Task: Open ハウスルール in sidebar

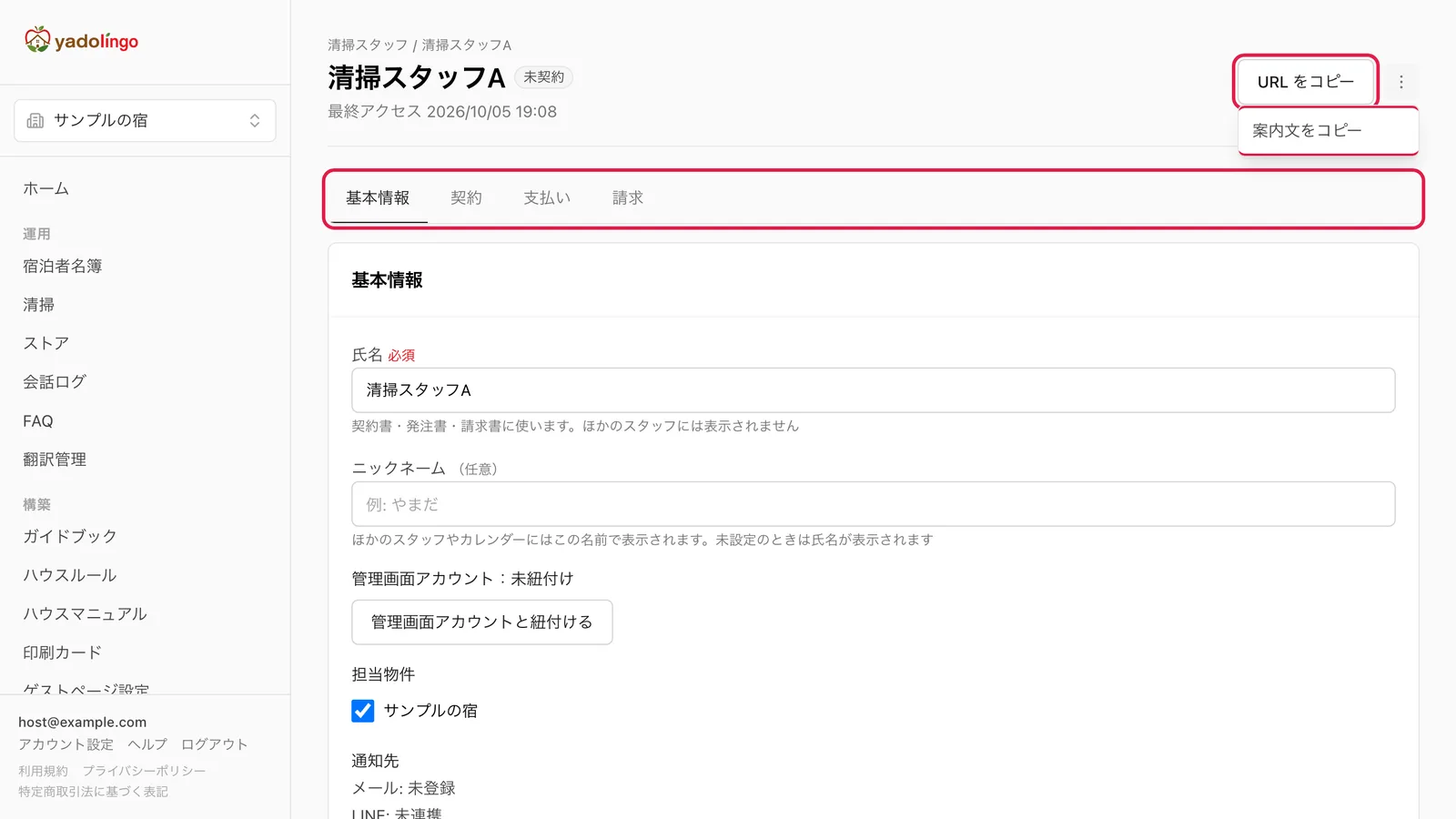Action: pos(70,575)
